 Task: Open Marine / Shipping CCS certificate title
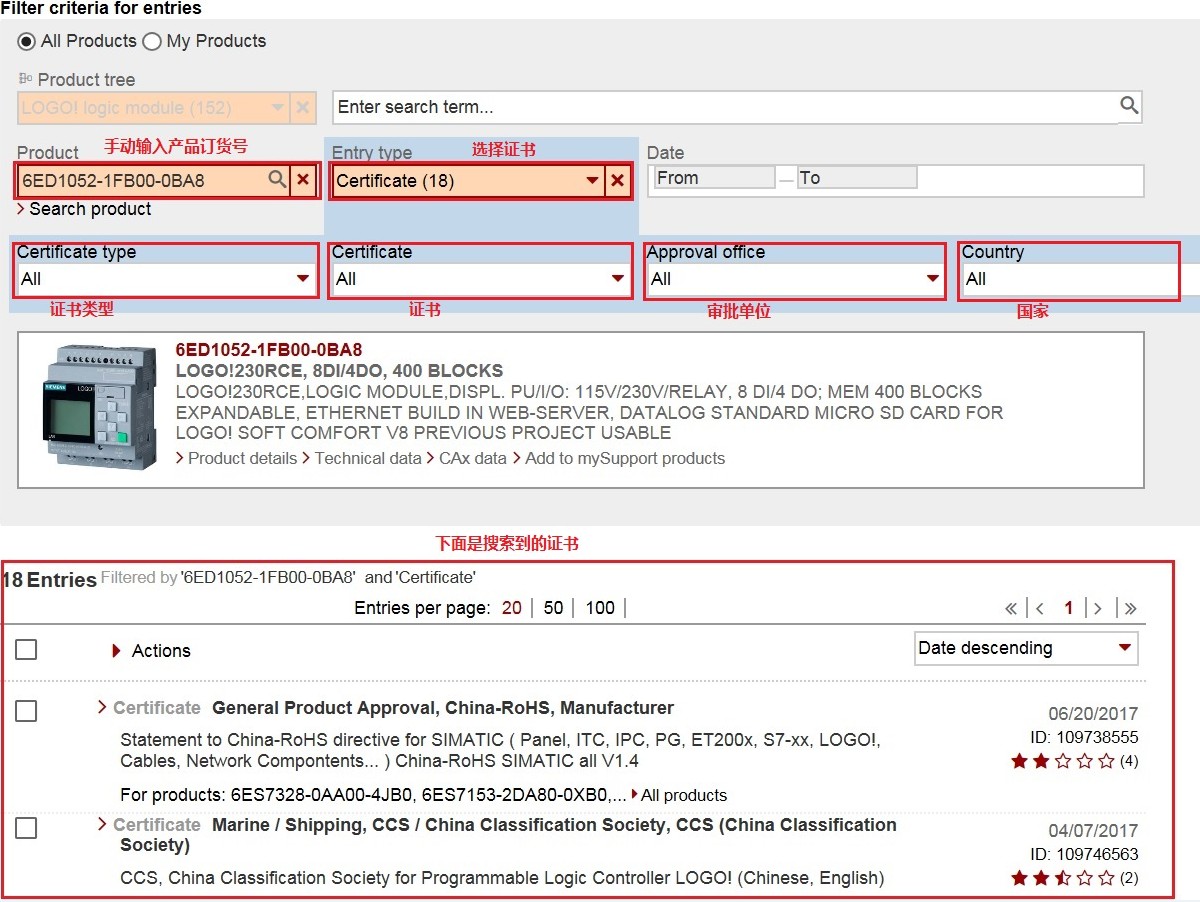[x=508, y=835]
